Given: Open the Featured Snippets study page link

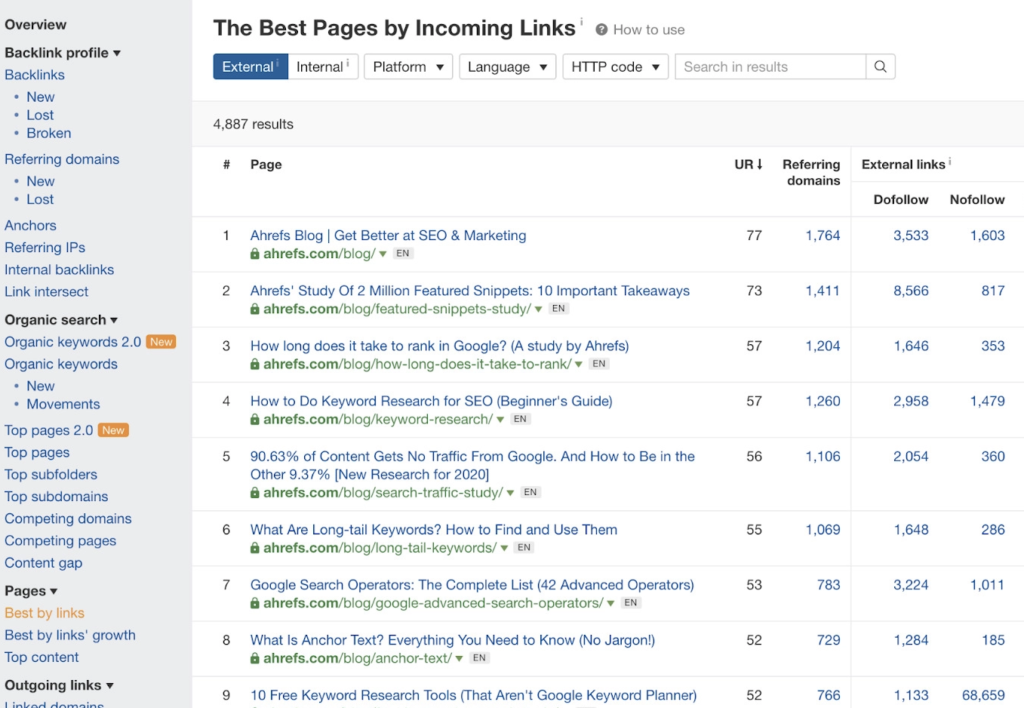Looking at the screenshot, I should coord(470,291).
